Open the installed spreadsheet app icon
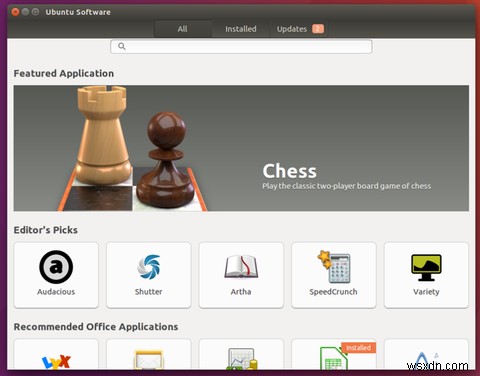Viewport: 480px width, 376px height. 334,358
